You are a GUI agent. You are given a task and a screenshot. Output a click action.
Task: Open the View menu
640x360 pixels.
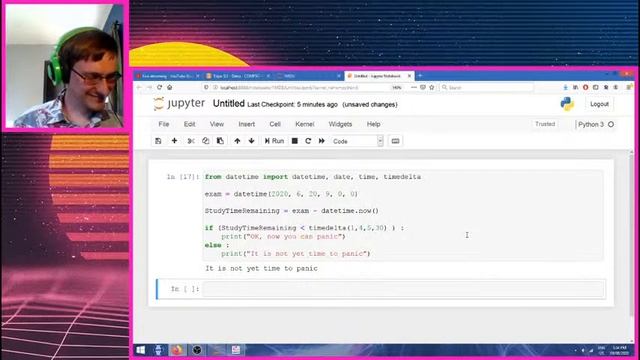(x=217, y=124)
